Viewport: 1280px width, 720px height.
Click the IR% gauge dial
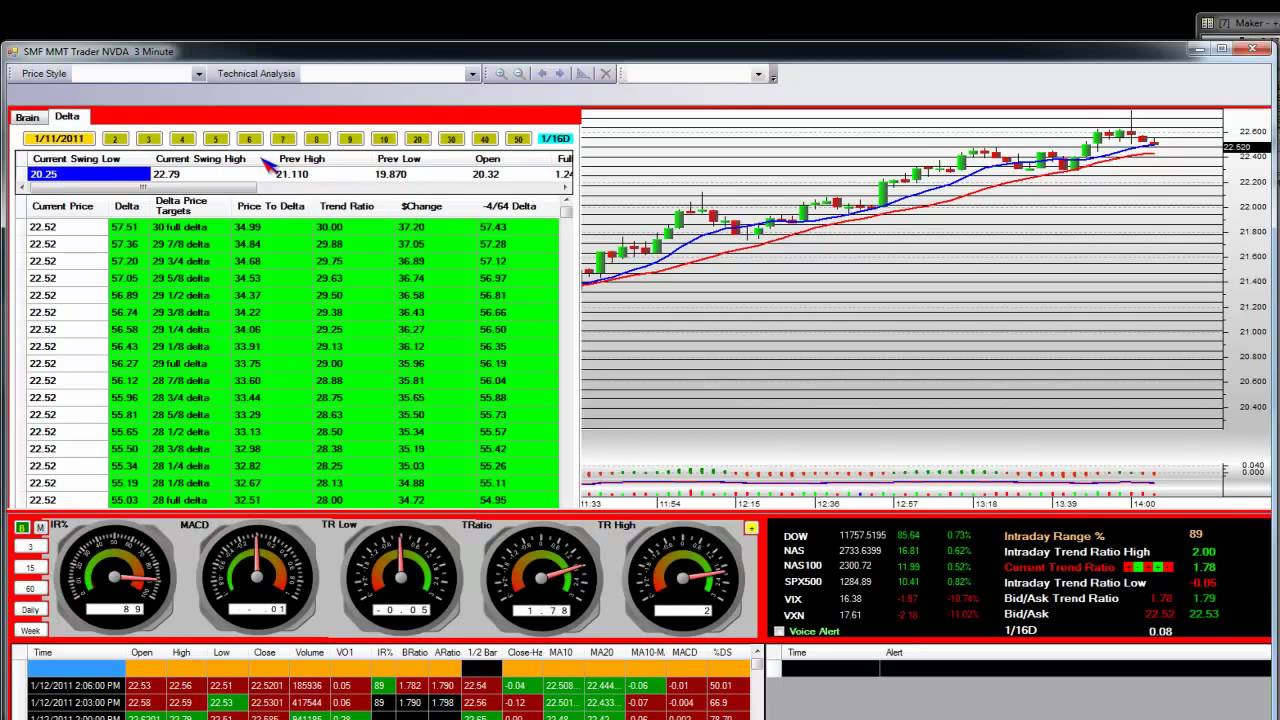click(x=115, y=575)
